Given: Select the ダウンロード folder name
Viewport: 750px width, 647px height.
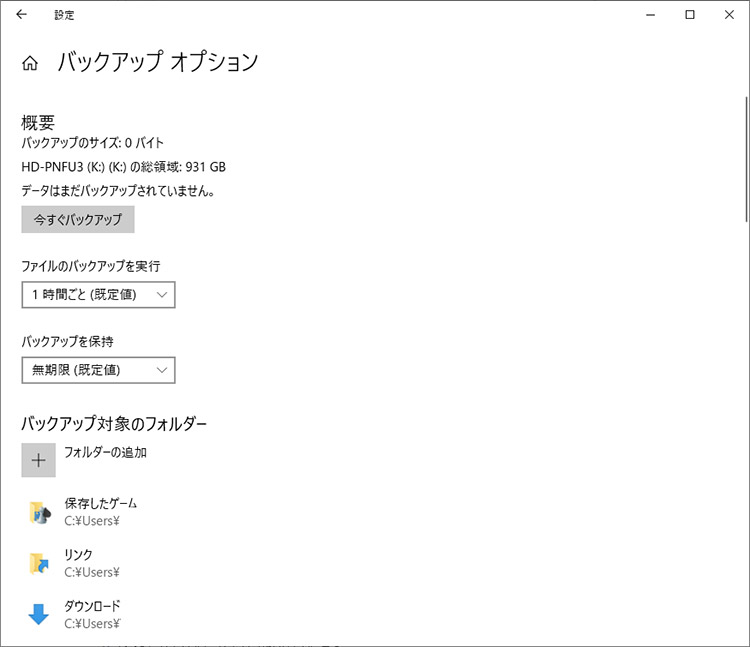Looking at the screenshot, I should coord(93,606).
